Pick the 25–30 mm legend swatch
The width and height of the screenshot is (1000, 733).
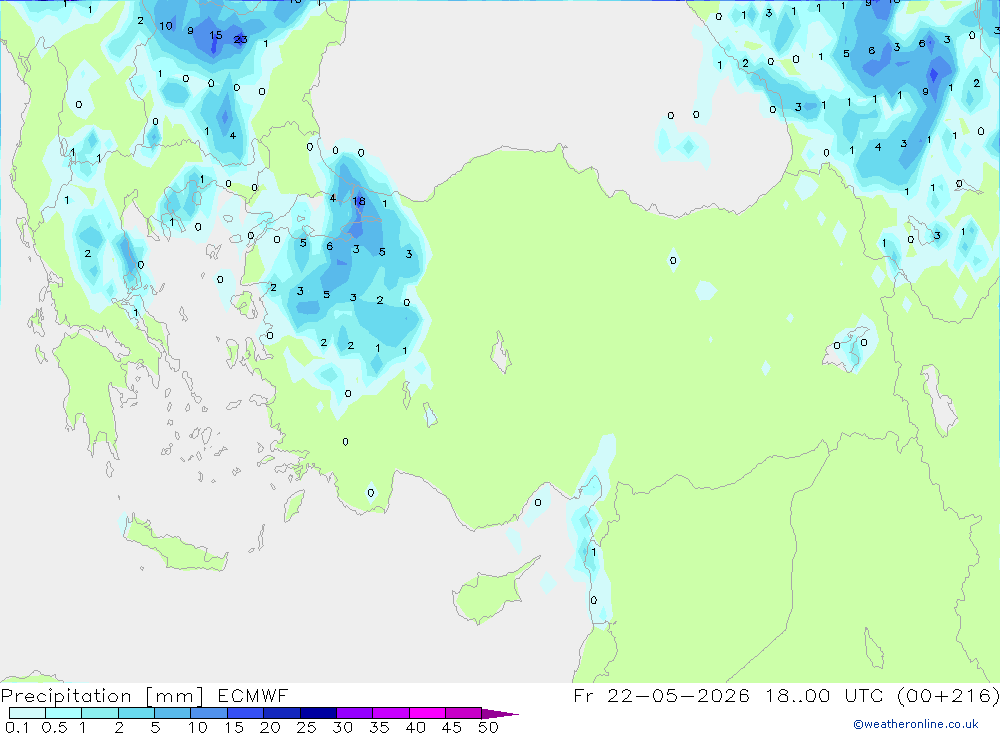(318, 713)
